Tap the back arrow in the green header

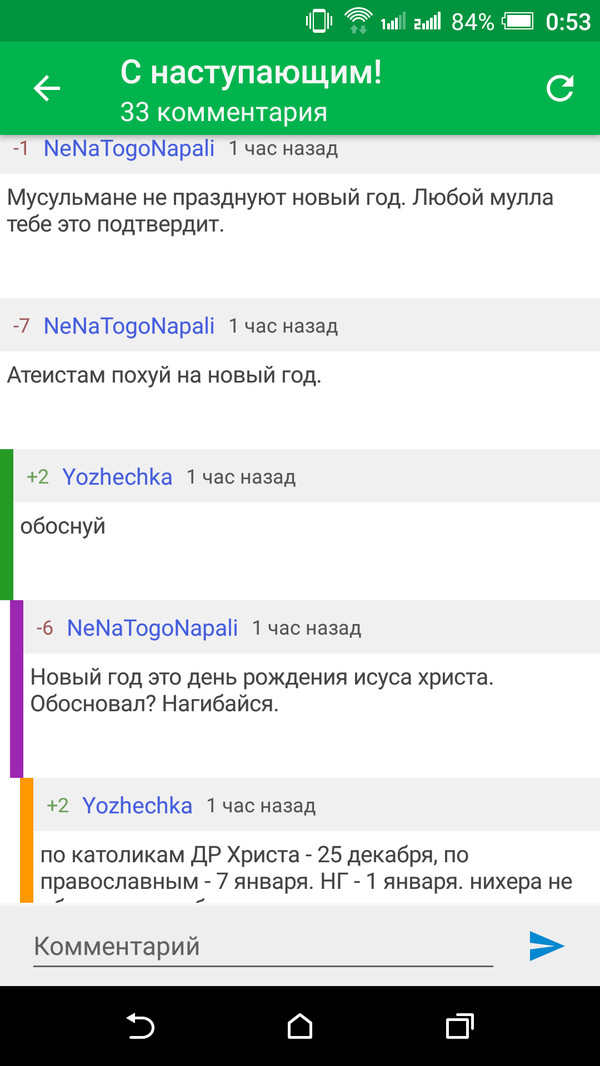46,88
